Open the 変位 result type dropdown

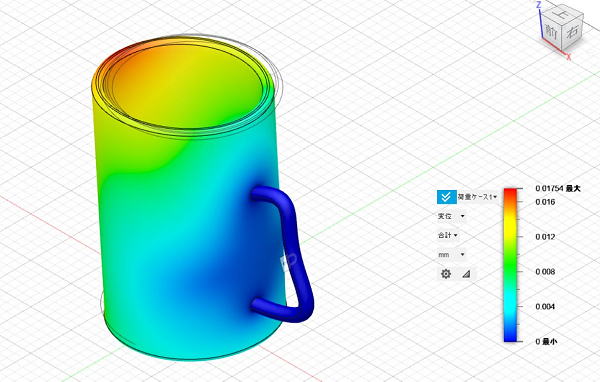click(x=451, y=216)
